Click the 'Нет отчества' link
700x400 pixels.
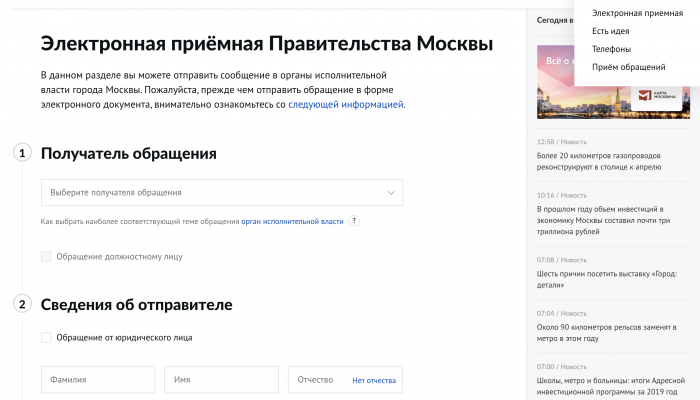point(374,380)
